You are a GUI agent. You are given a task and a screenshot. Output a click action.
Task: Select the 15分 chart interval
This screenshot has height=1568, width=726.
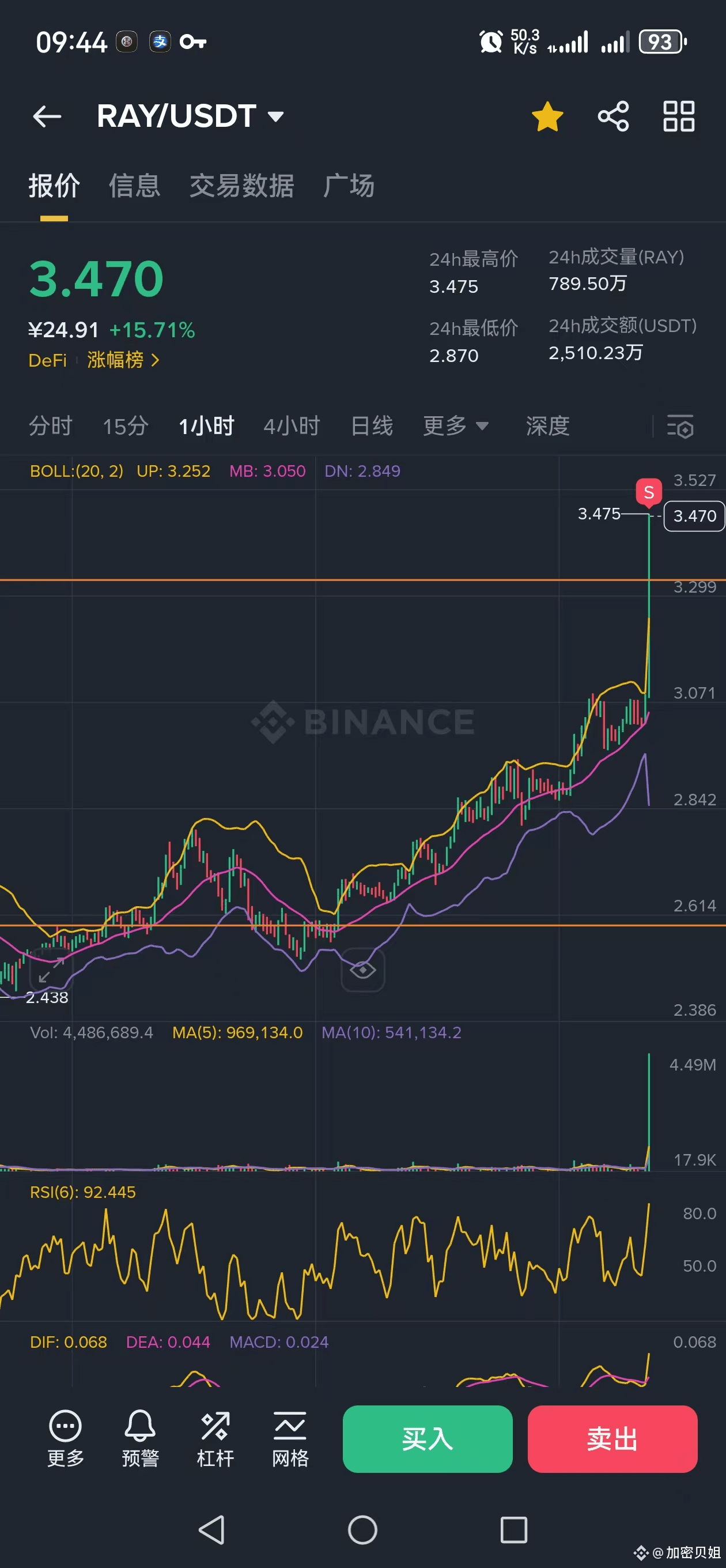(x=126, y=426)
